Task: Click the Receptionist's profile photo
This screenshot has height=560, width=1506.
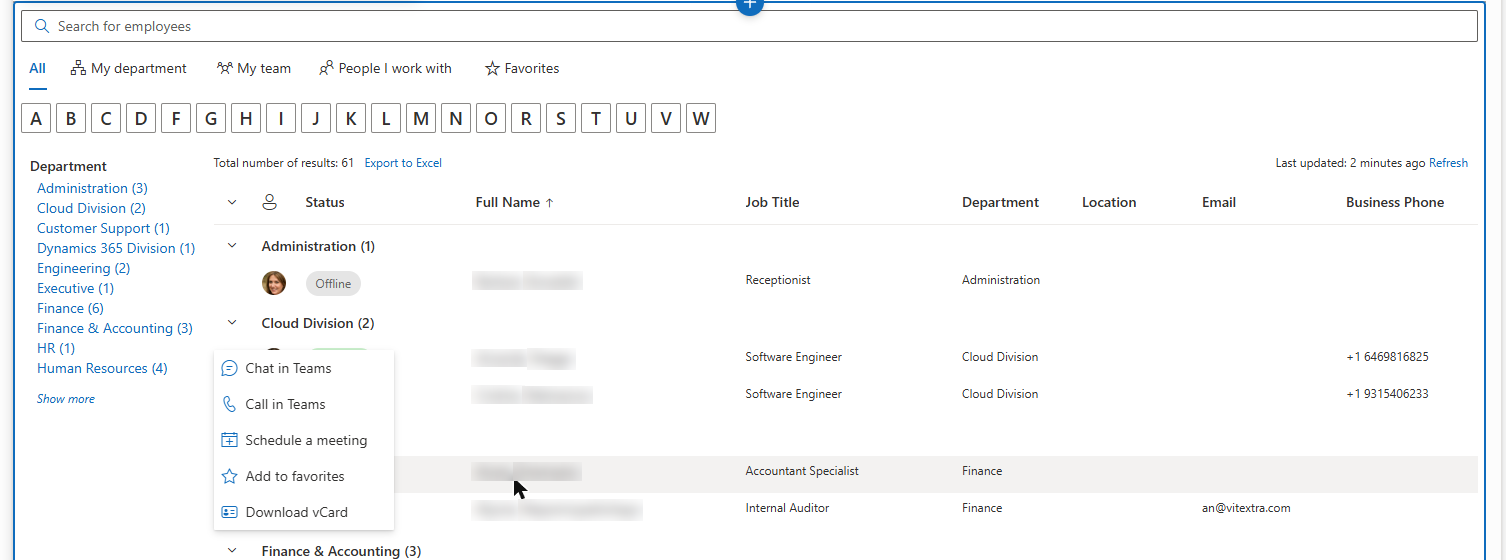Action: tap(274, 283)
